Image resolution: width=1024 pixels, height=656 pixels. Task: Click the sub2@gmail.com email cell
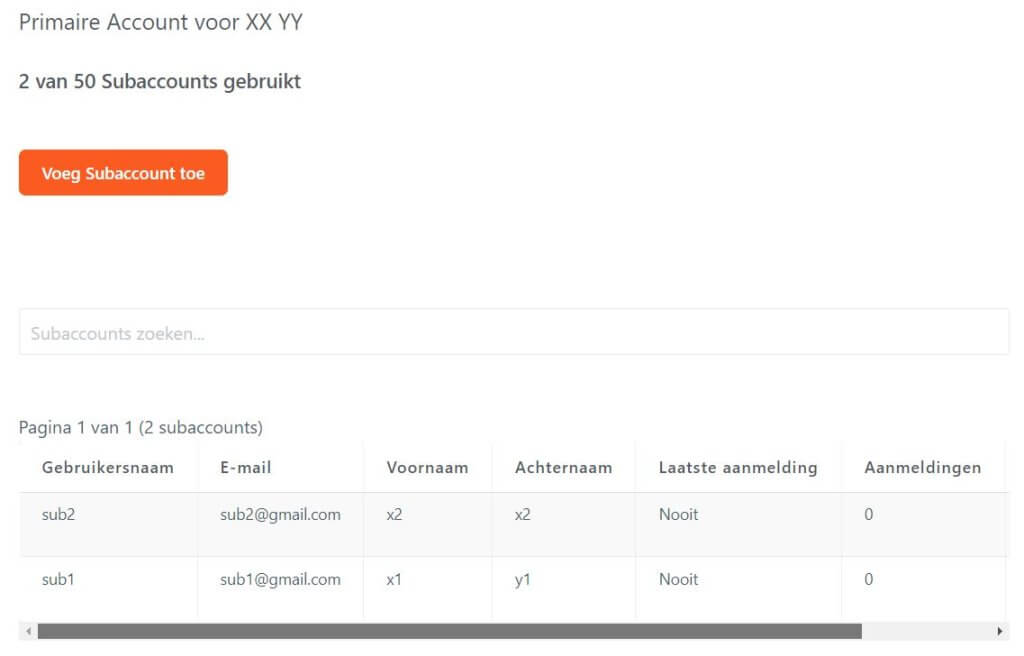280,514
